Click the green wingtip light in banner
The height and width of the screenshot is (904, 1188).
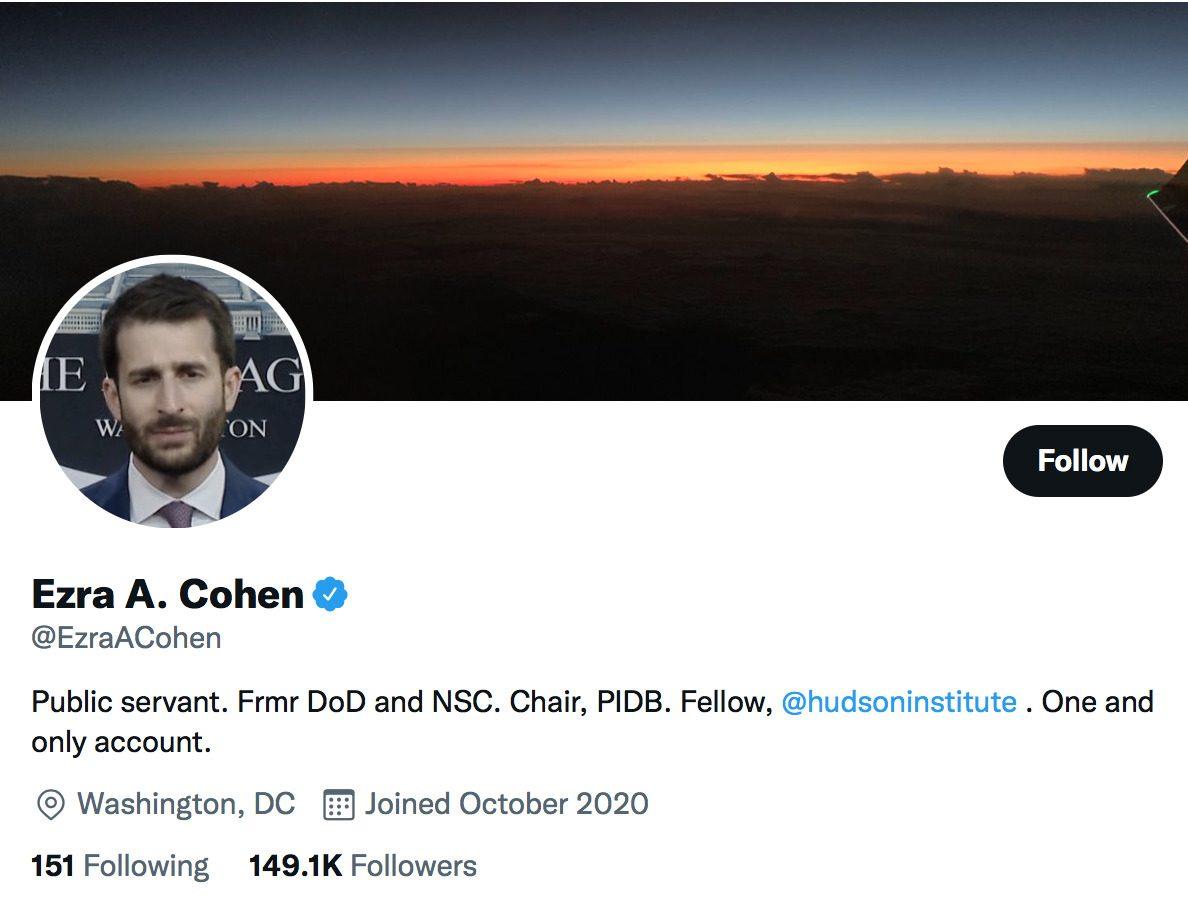(1153, 194)
